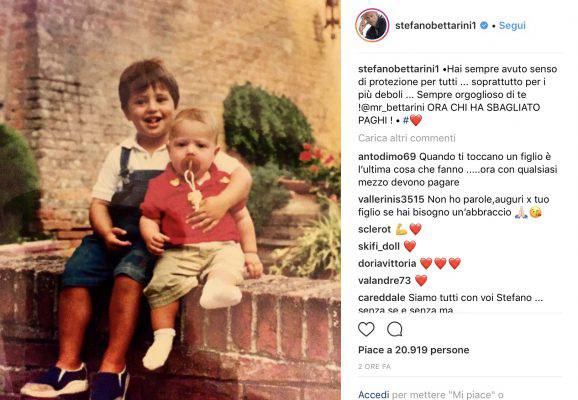Open stefanobettarini1 profile picture avatar
The image size is (578, 400).
click(x=372, y=25)
